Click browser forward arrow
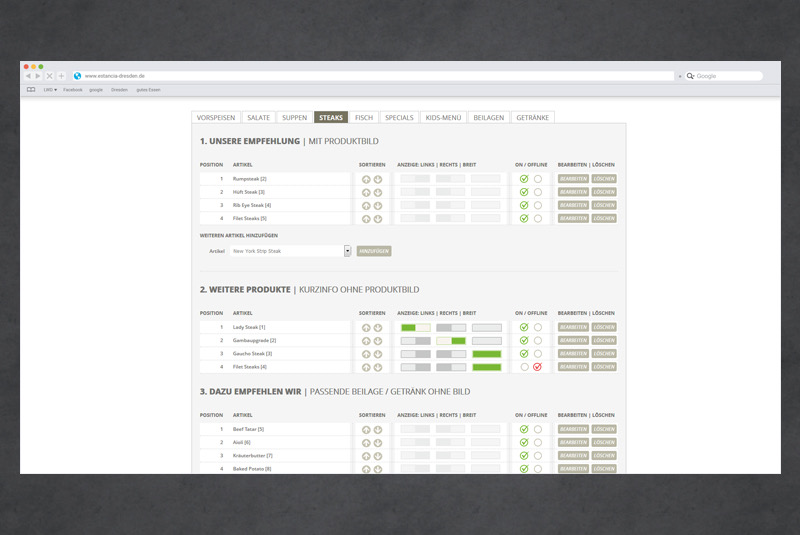Viewport: 800px width, 535px height. [38, 76]
